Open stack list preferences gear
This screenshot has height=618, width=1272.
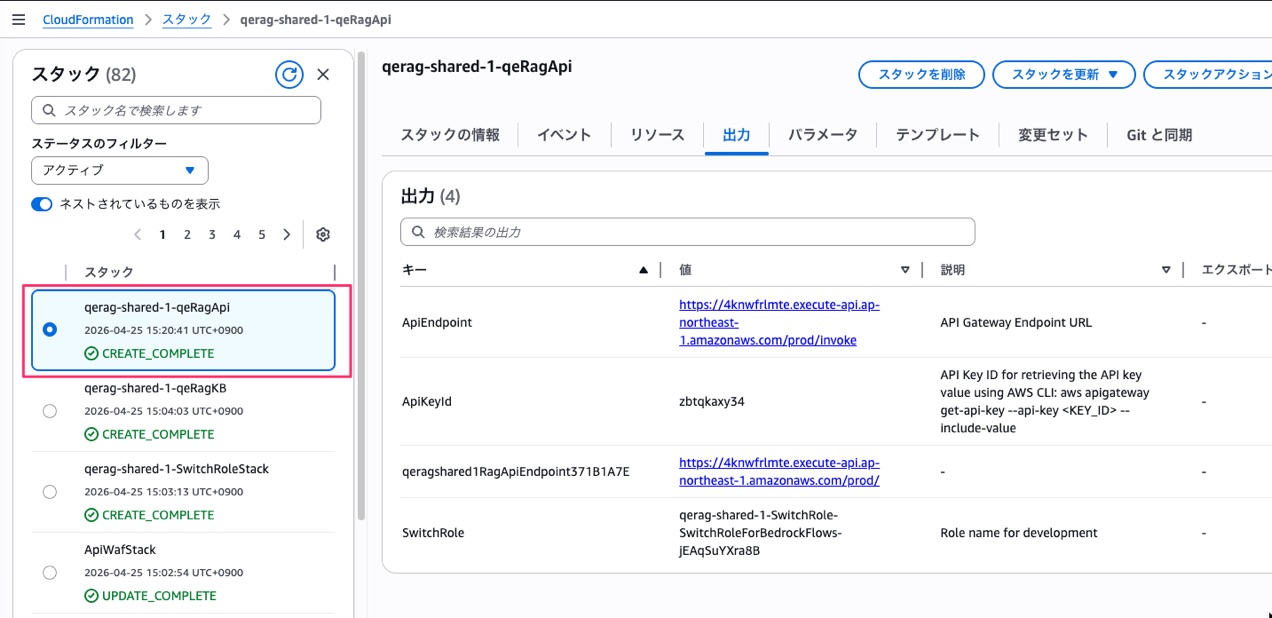coord(322,235)
